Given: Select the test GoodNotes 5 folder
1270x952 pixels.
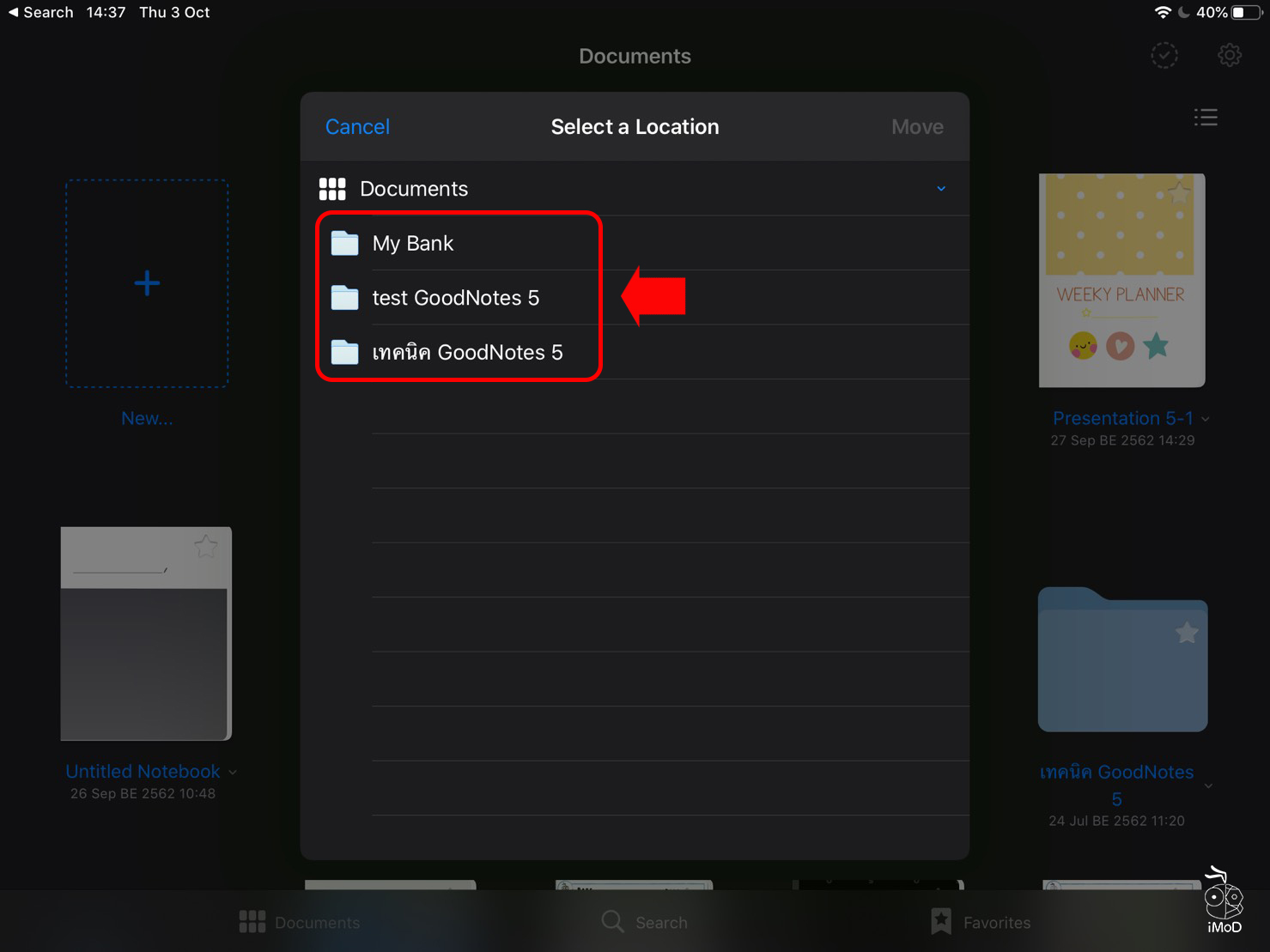Looking at the screenshot, I should (x=635, y=298).
